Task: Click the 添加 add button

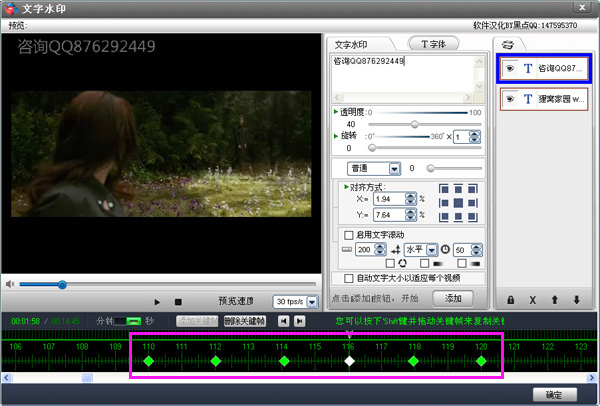Action: click(453, 298)
